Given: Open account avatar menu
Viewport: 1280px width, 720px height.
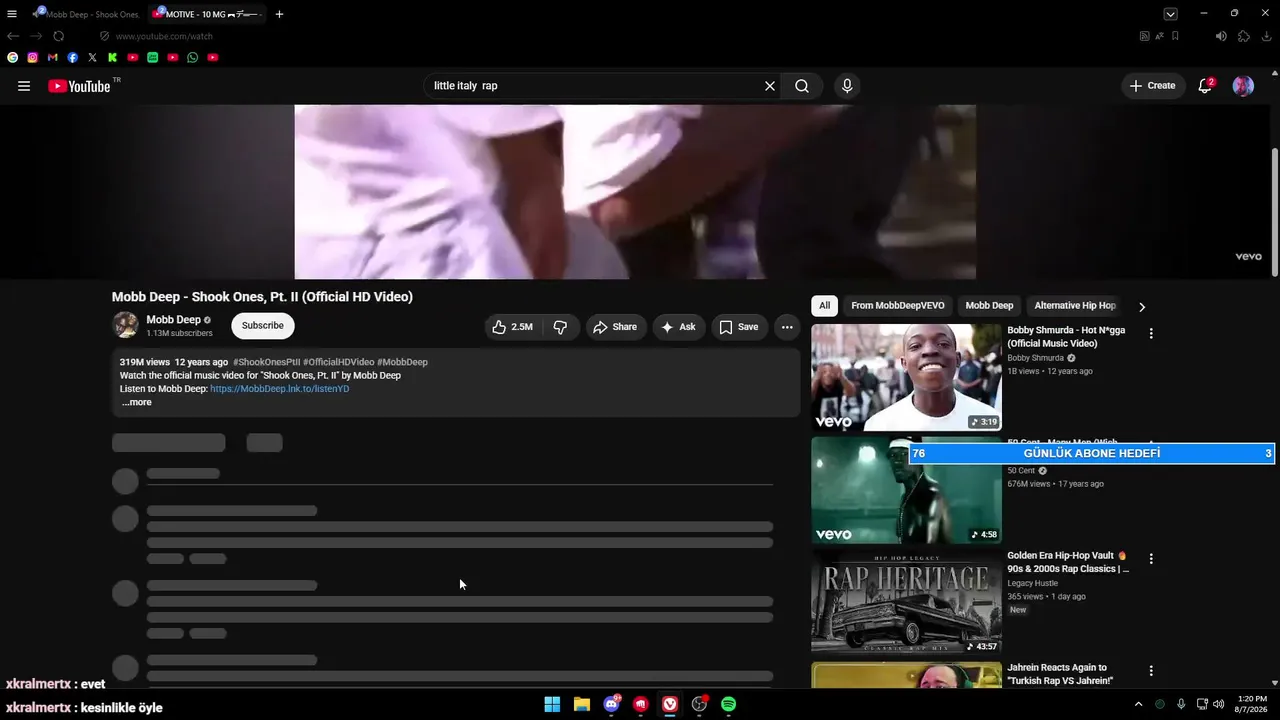Looking at the screenshot, I should click(1243, 86).
